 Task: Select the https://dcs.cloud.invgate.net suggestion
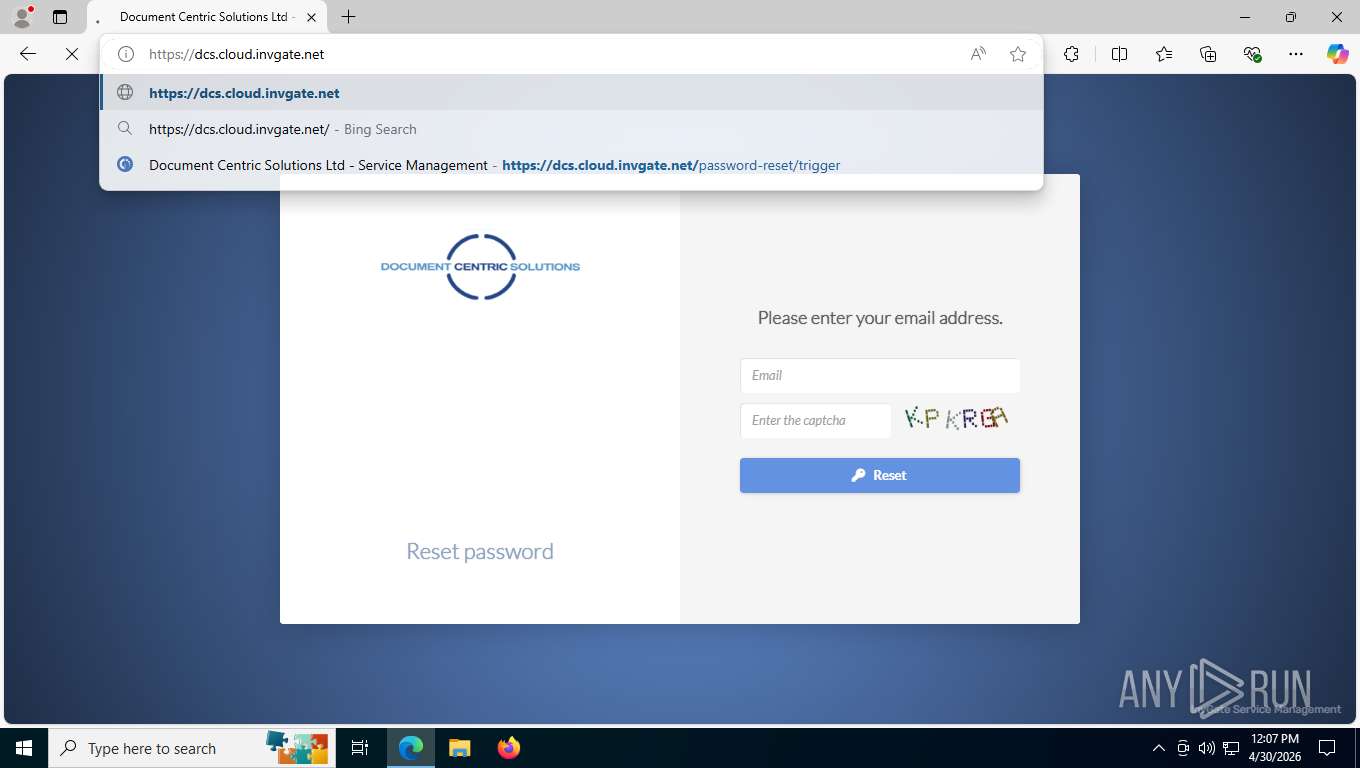[571, 93]
